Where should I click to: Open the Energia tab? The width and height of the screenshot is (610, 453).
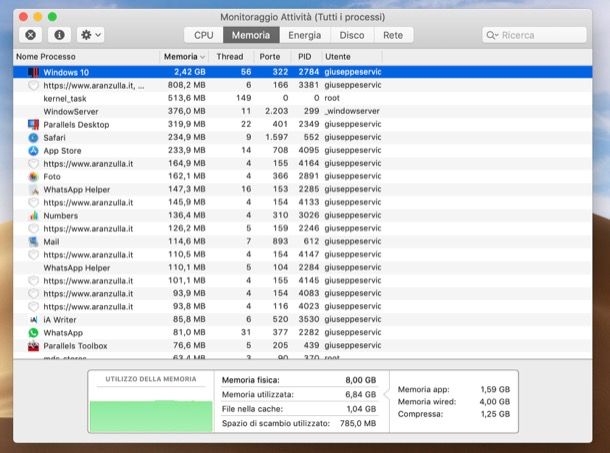point(305,35)
